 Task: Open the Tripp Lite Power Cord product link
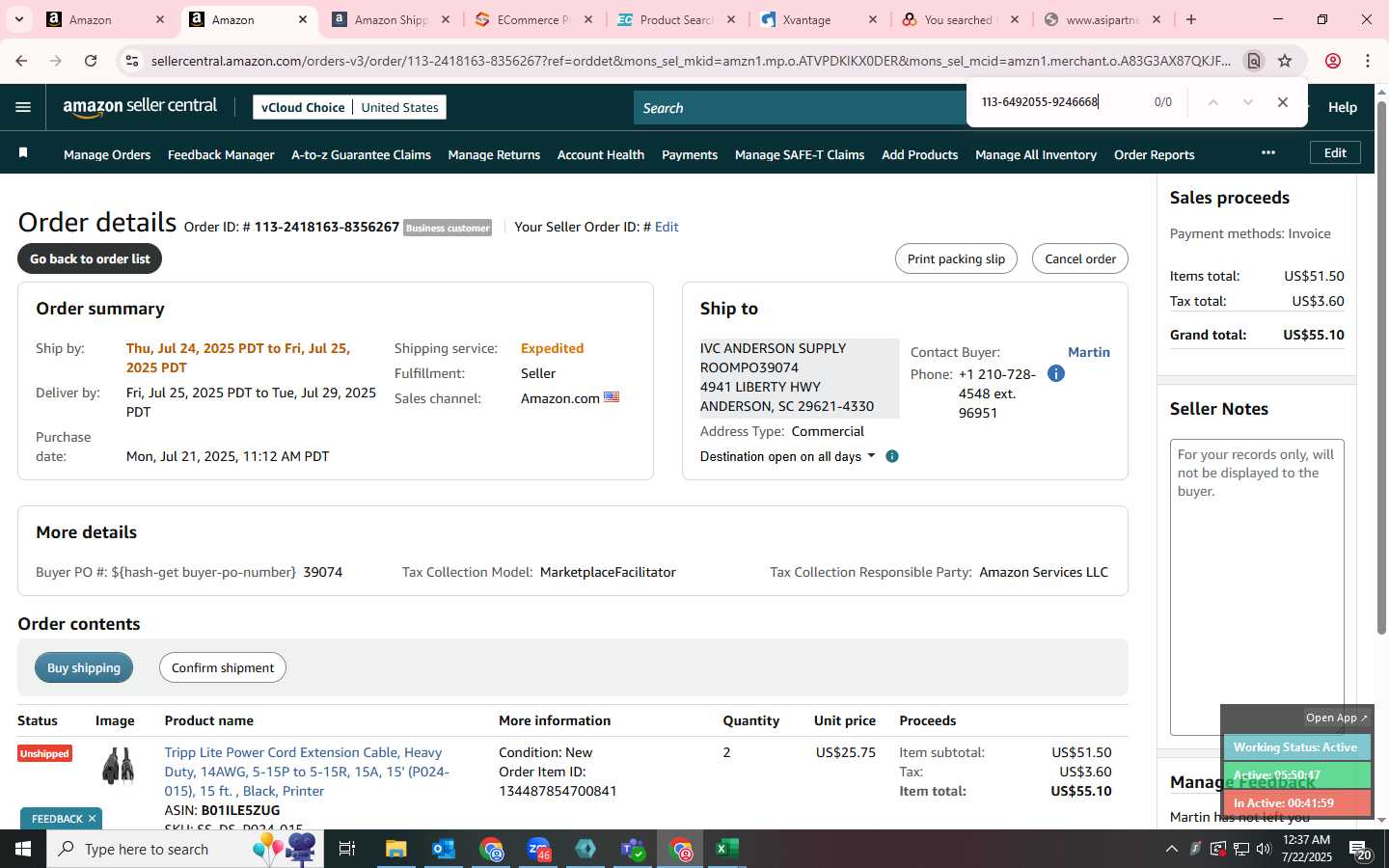pyautogui.click(x=307, y=772)
